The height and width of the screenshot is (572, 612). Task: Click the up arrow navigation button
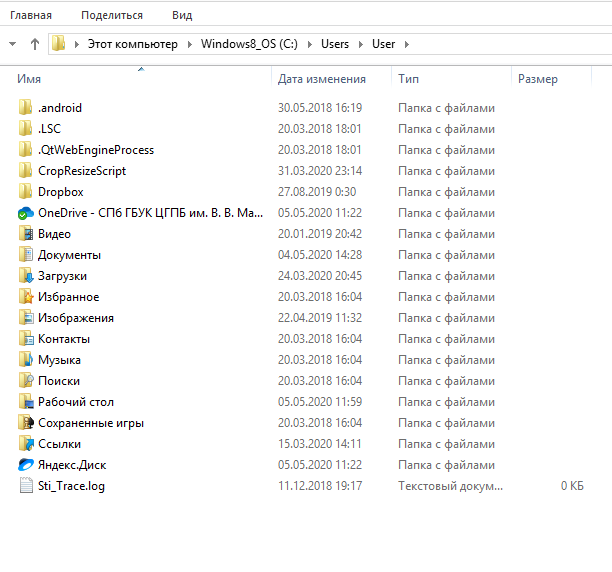pyautogui.click(x=35, y=44)
